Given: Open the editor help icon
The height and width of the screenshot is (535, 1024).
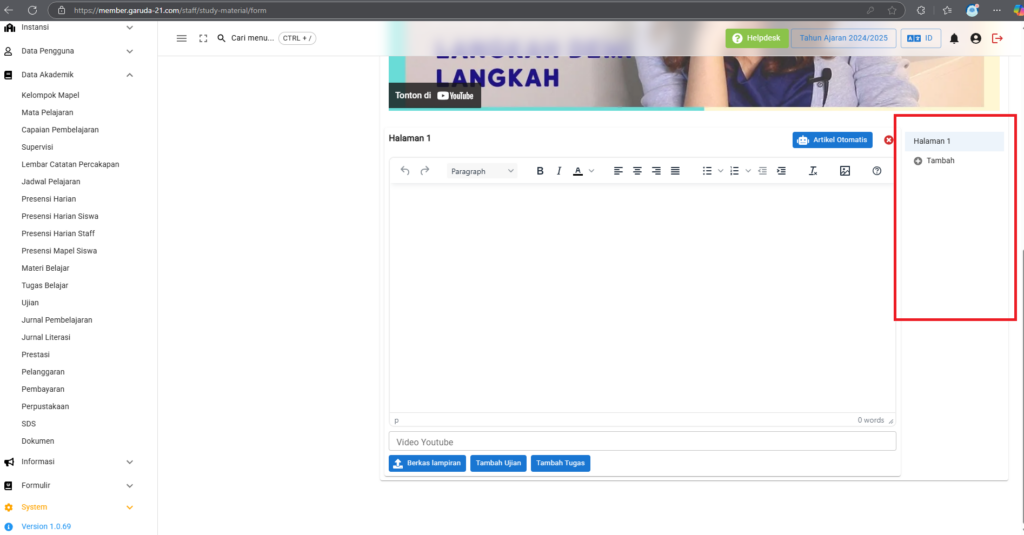Looking at the screenshot, I should [x=877, y=171].
